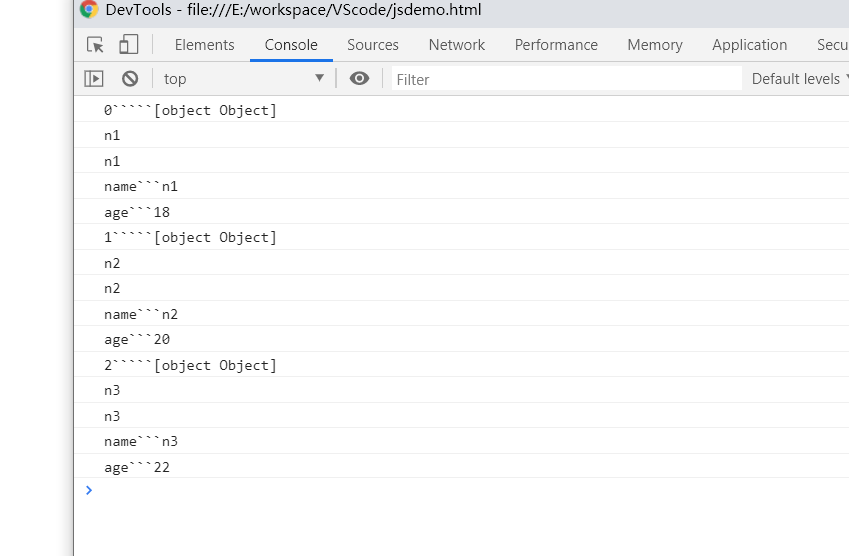Switch to the Performance tab

pos(556,45)
